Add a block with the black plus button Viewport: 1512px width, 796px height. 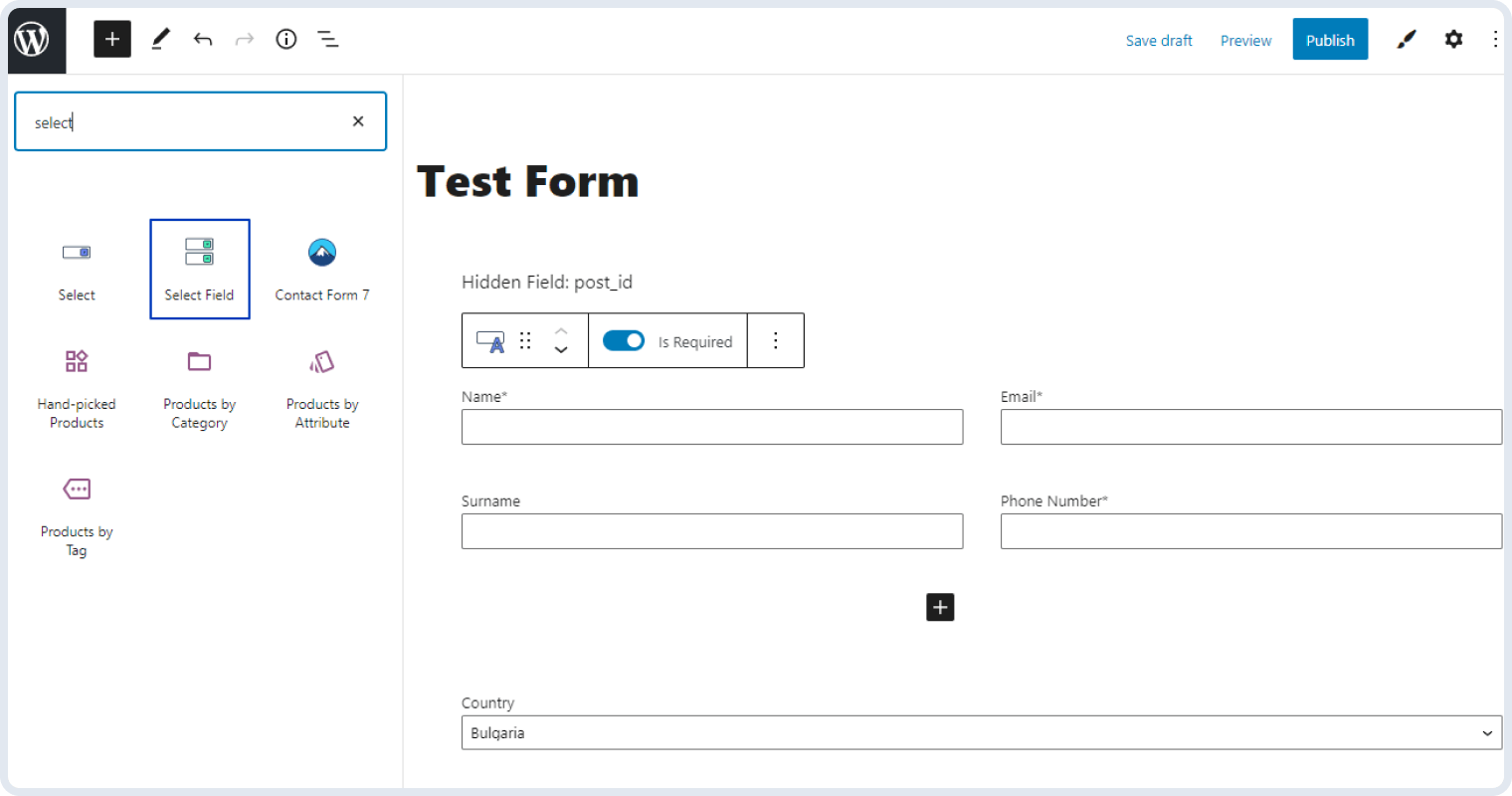[940, 607]
